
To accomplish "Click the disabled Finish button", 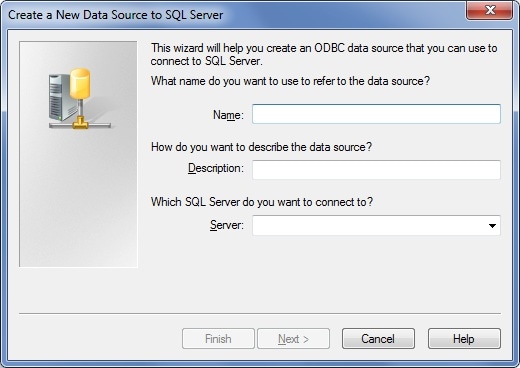I will pos(218,339).
